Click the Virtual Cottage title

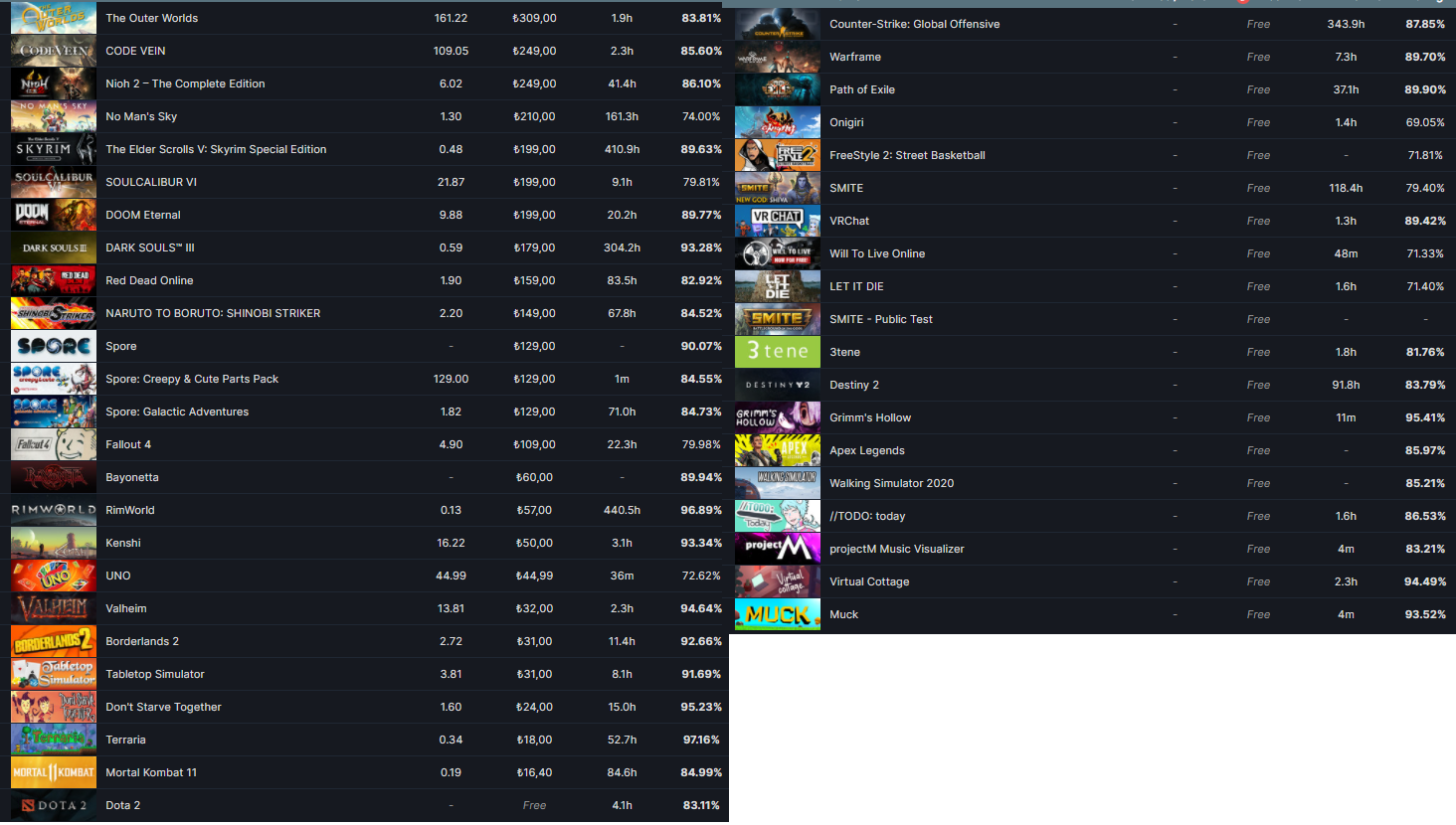[869, 581]
